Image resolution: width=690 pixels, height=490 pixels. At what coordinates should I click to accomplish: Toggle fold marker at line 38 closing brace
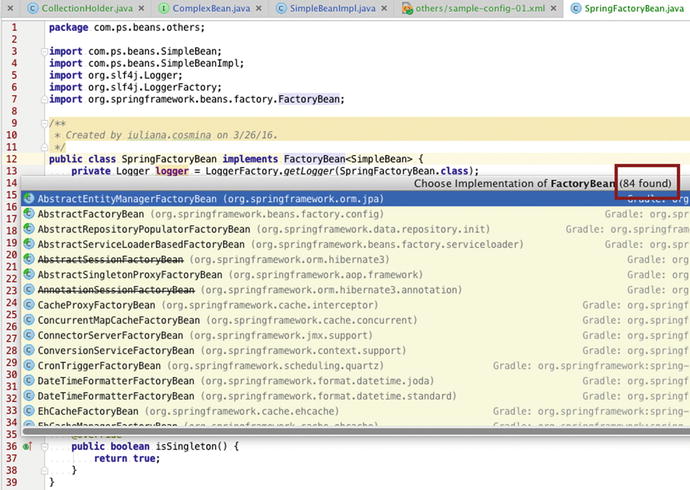[x=44, y=470]
